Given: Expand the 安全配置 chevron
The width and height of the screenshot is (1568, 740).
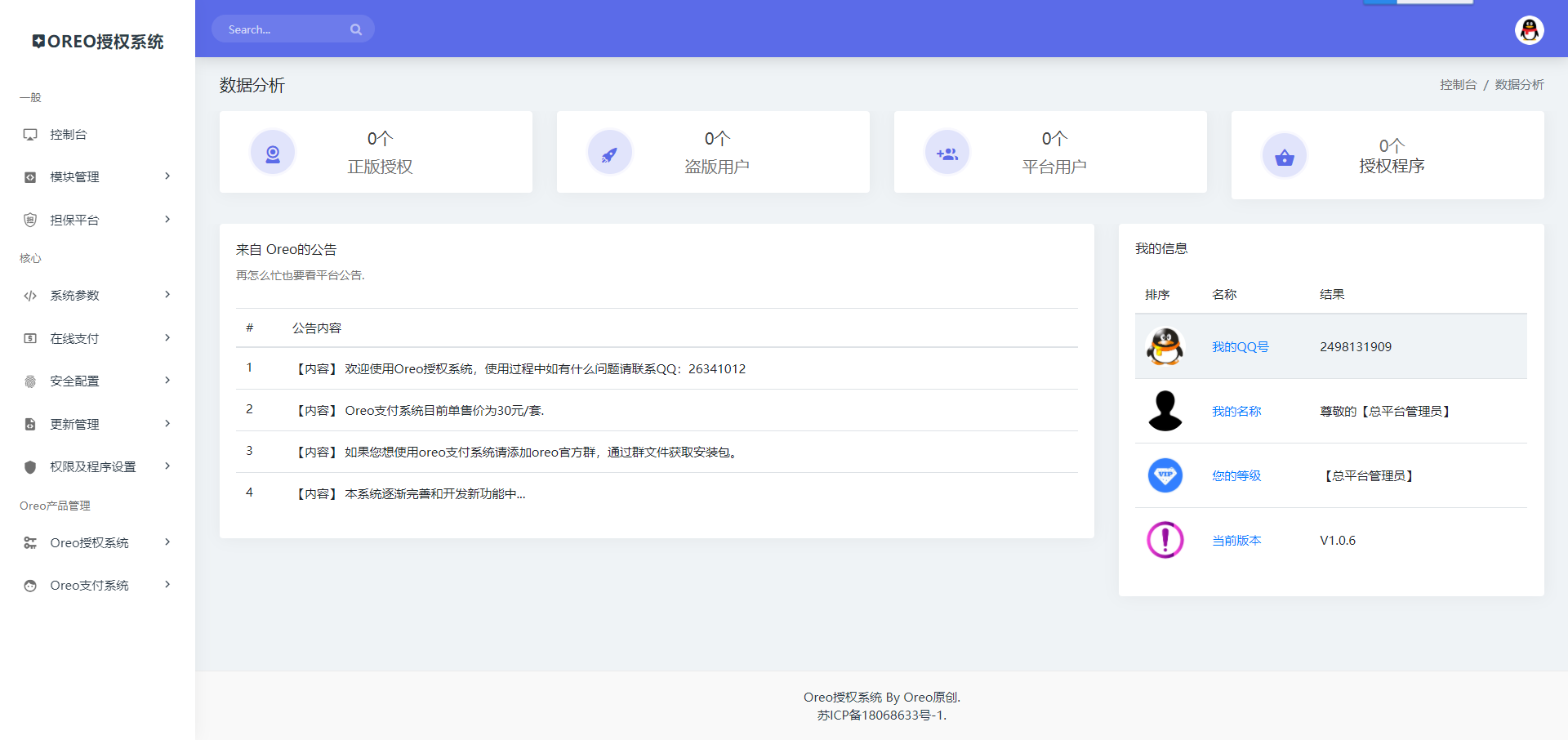Looking at the screenshot, I should click(167, 381).
